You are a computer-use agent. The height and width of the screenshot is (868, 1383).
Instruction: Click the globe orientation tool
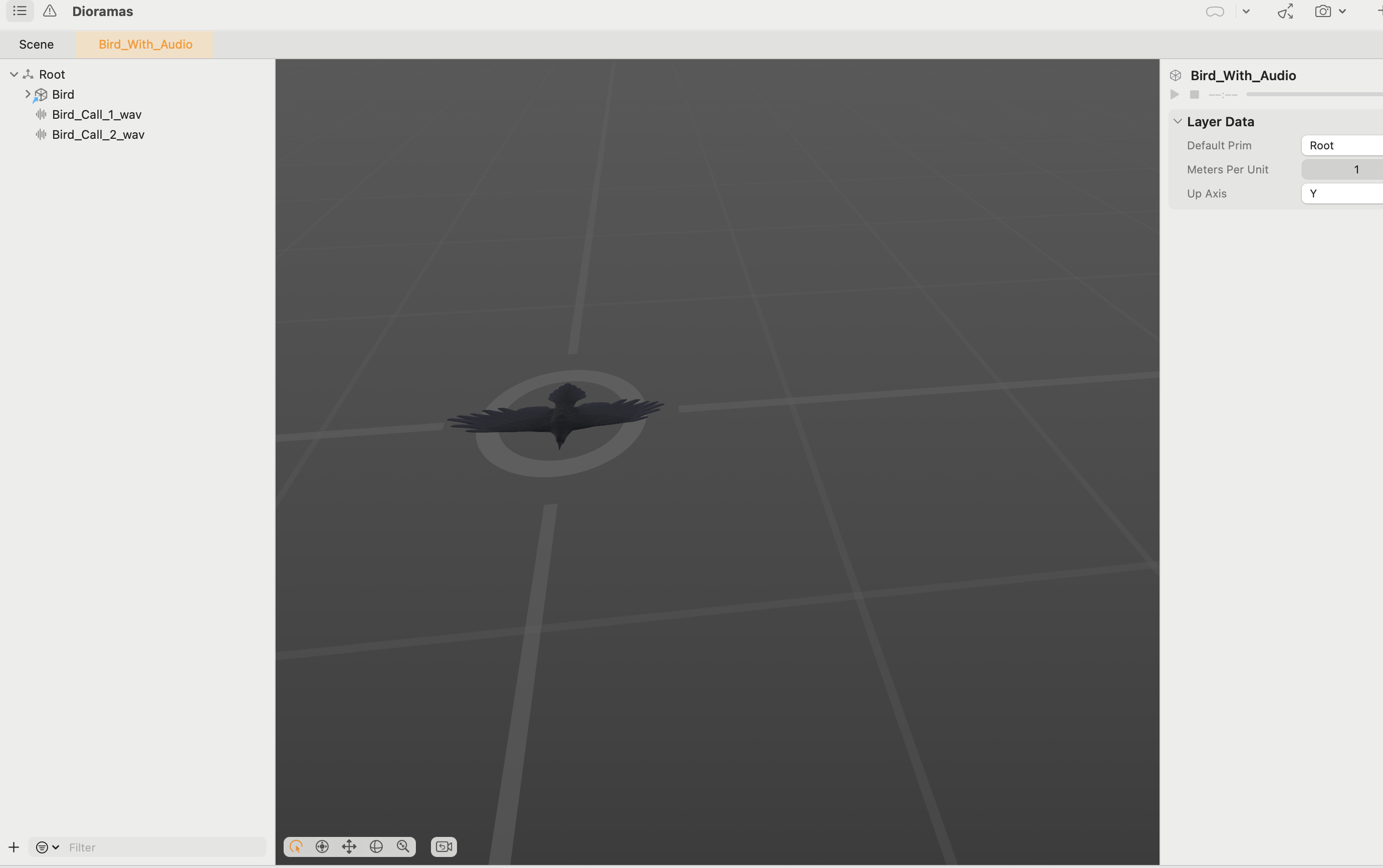(x=376, y=847)
